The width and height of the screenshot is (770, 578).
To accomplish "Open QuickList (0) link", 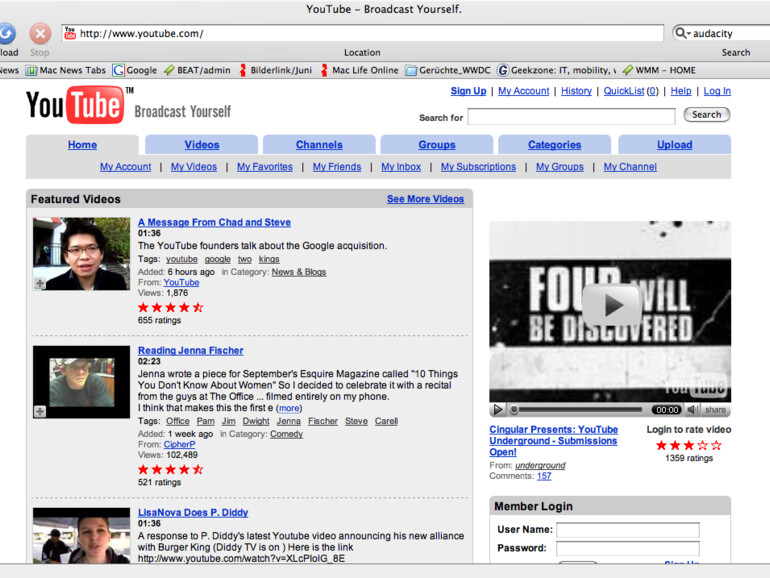I will 631,91.
